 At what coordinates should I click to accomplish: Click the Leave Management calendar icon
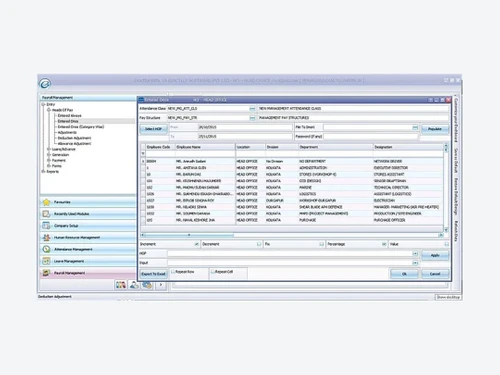[46, 261]
